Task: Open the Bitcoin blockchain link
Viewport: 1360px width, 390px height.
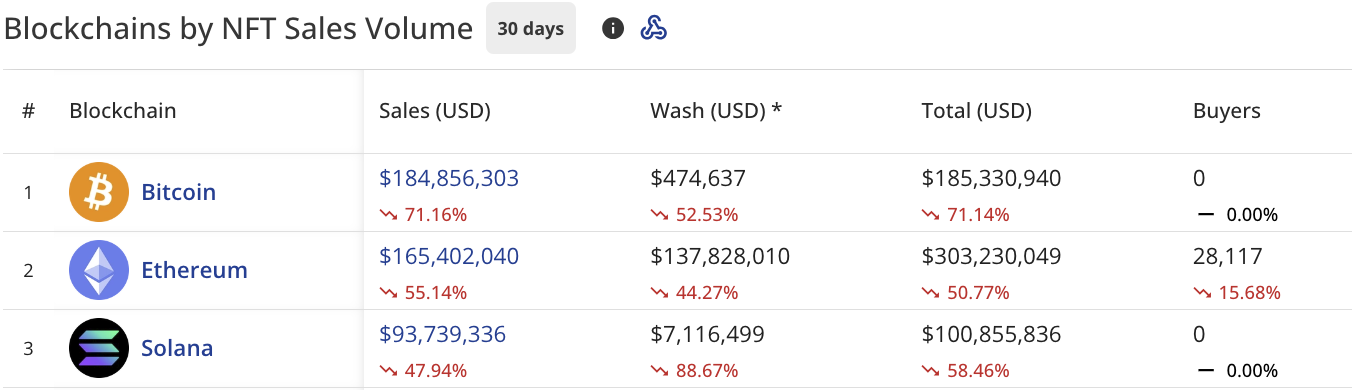Action: (x=179, y=192)
